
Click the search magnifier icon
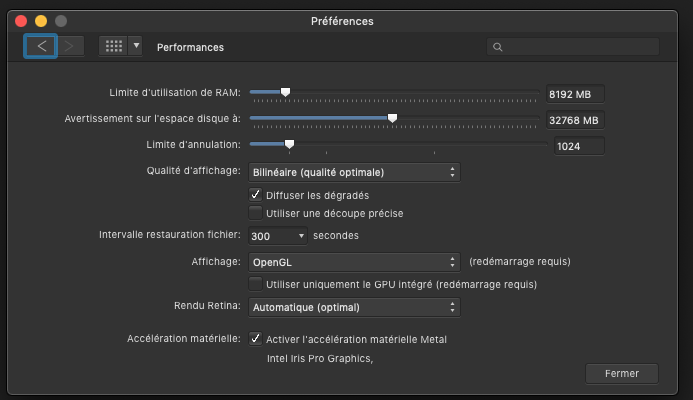coord(498,47)
